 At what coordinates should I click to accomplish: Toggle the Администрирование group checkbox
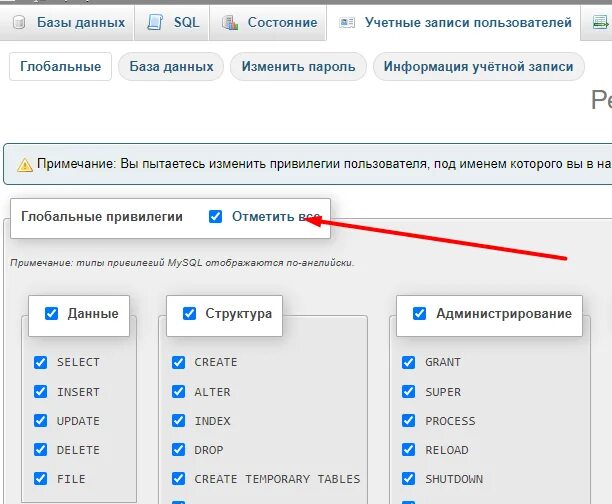pyautogui.click(x=419, y=313)
